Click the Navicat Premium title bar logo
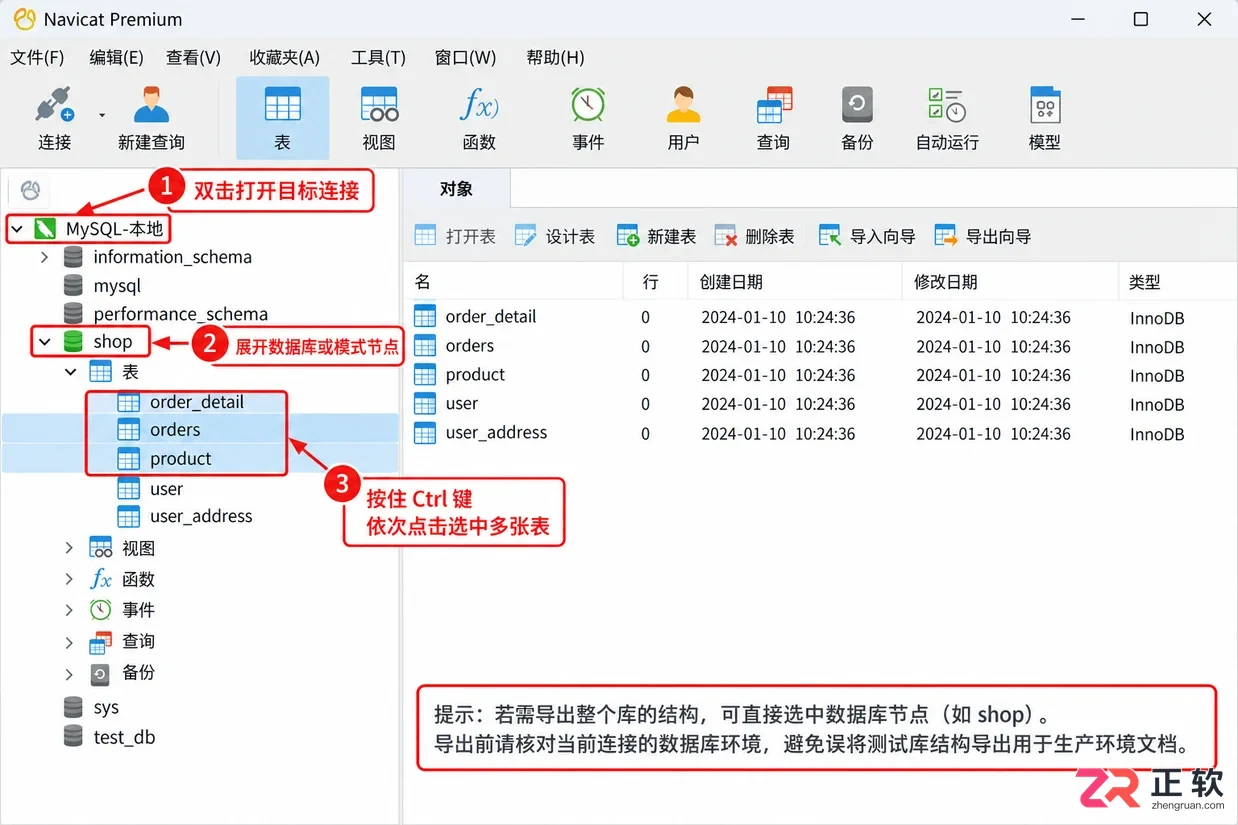Viewport: 1238px width, 825px height. click(x=23, y=19)
